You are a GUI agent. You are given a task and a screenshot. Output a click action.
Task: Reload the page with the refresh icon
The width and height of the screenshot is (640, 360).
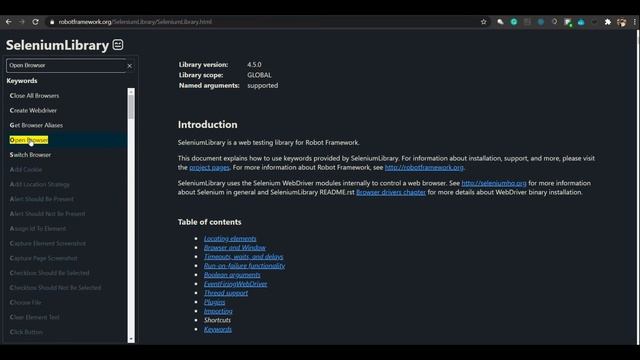(36, 22)
